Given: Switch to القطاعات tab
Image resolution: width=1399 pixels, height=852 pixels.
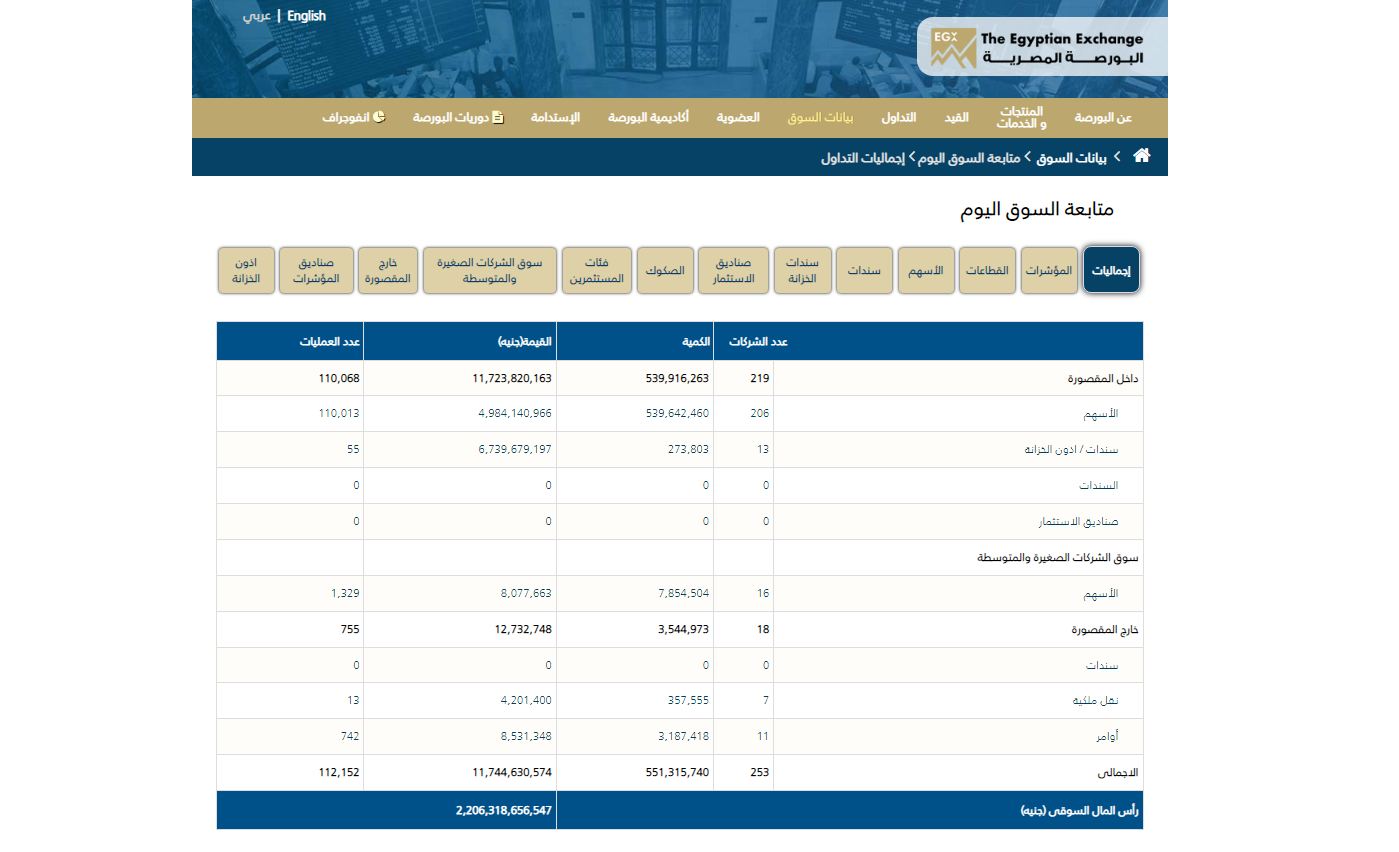Looking at the screenshot, I should tap(987, 270).
